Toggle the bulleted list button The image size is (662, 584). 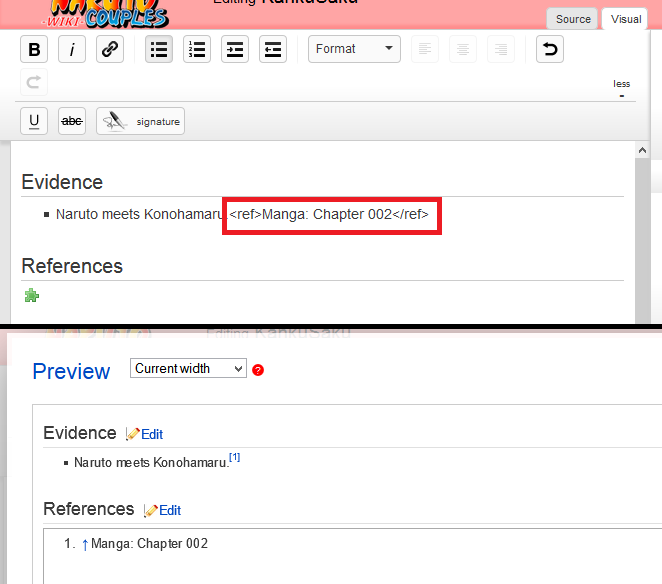tap(159, 49)
